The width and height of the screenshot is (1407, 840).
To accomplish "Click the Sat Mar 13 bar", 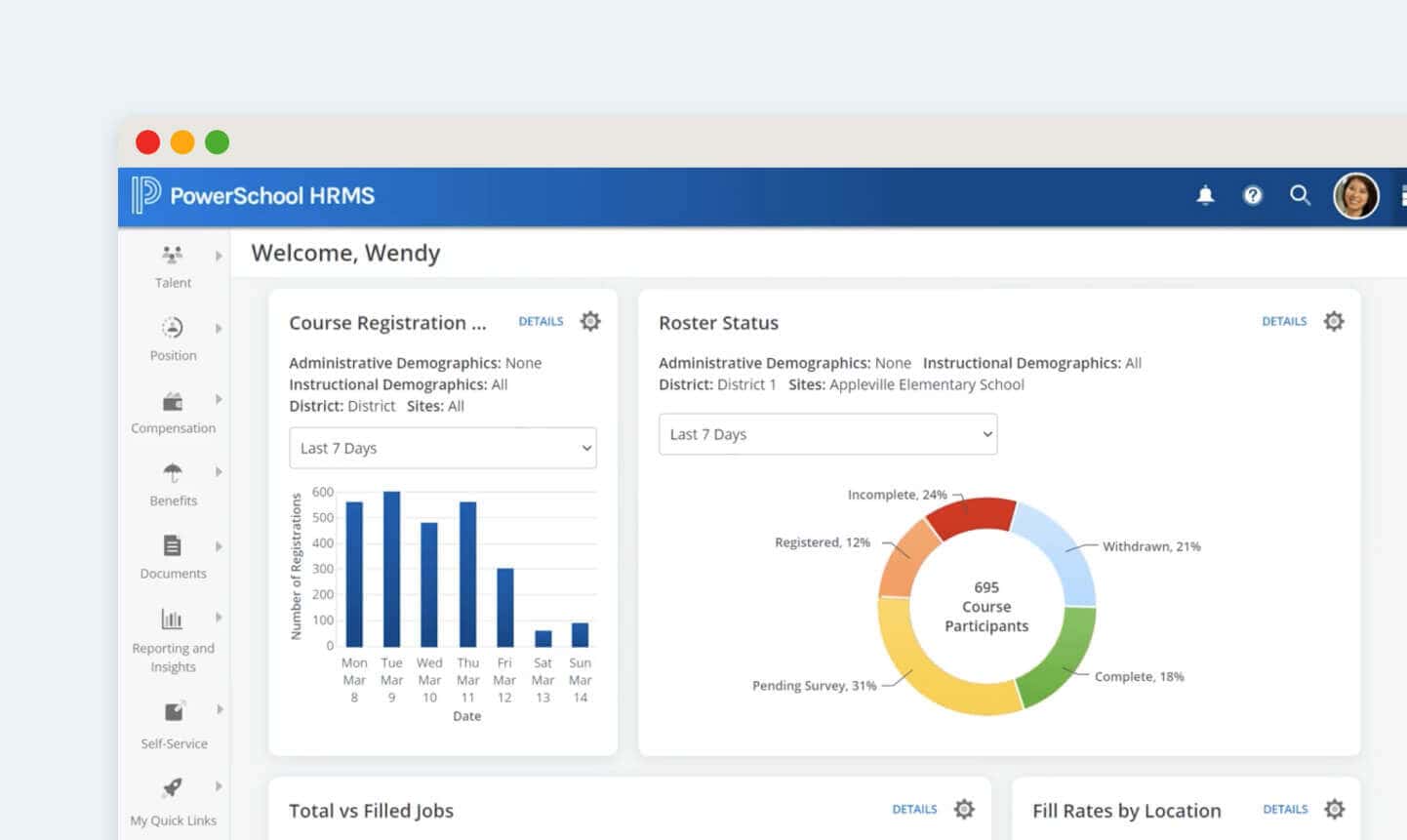I will (543, 638).
